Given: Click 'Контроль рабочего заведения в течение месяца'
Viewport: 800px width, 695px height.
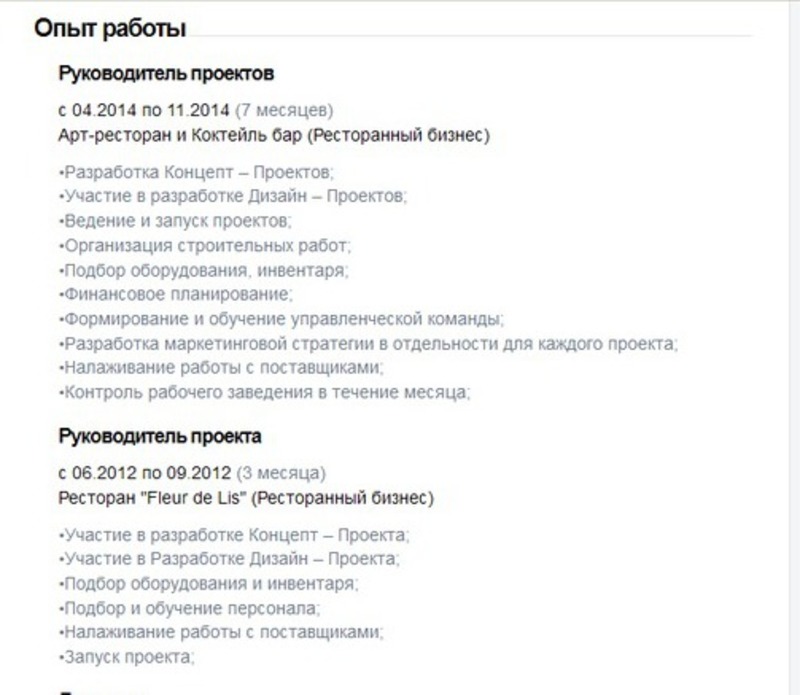Looking at the screenshot, I should tap(265, 392).
